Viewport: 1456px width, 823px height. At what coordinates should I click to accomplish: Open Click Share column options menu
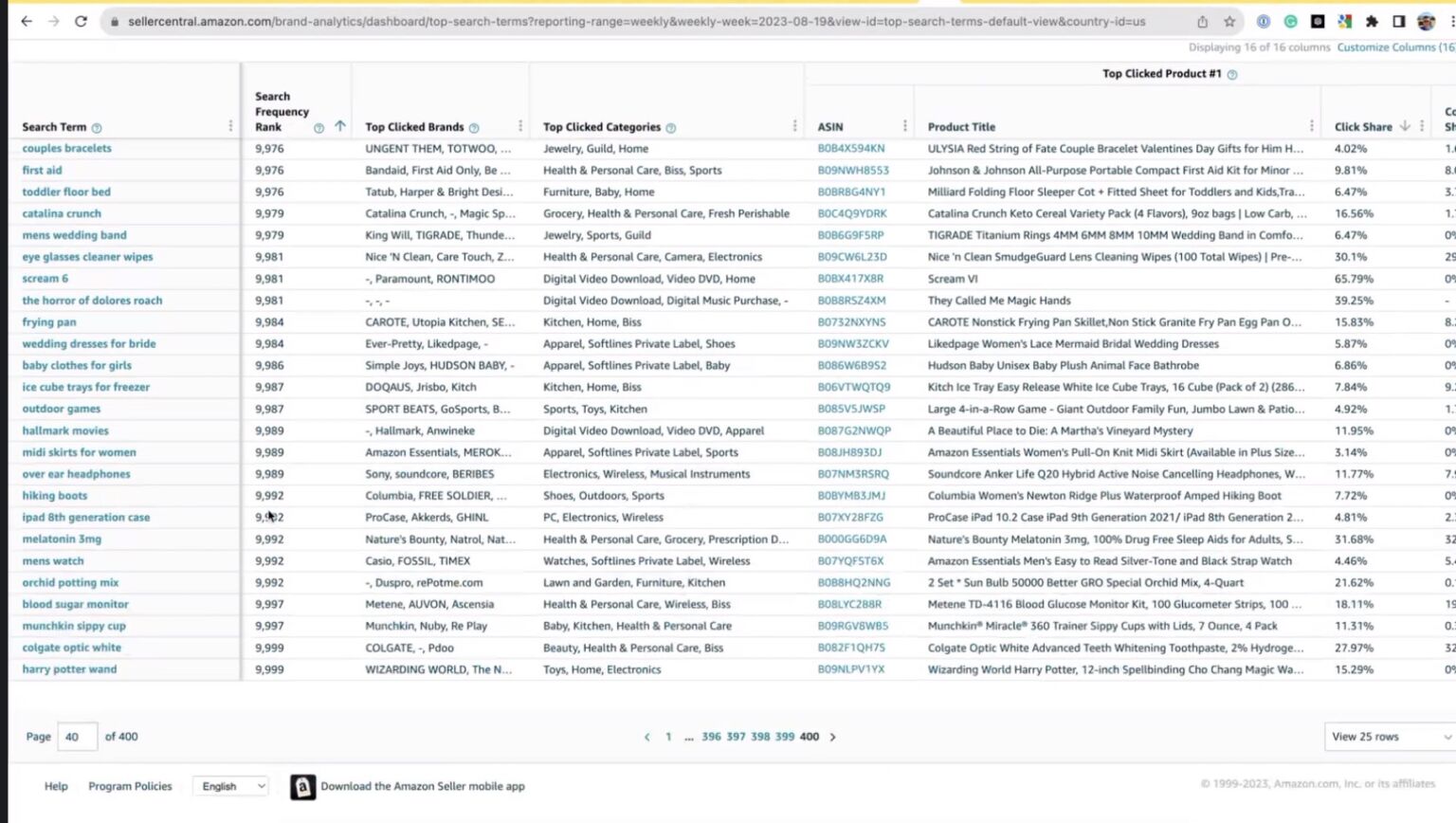(x=1422, y=126)
